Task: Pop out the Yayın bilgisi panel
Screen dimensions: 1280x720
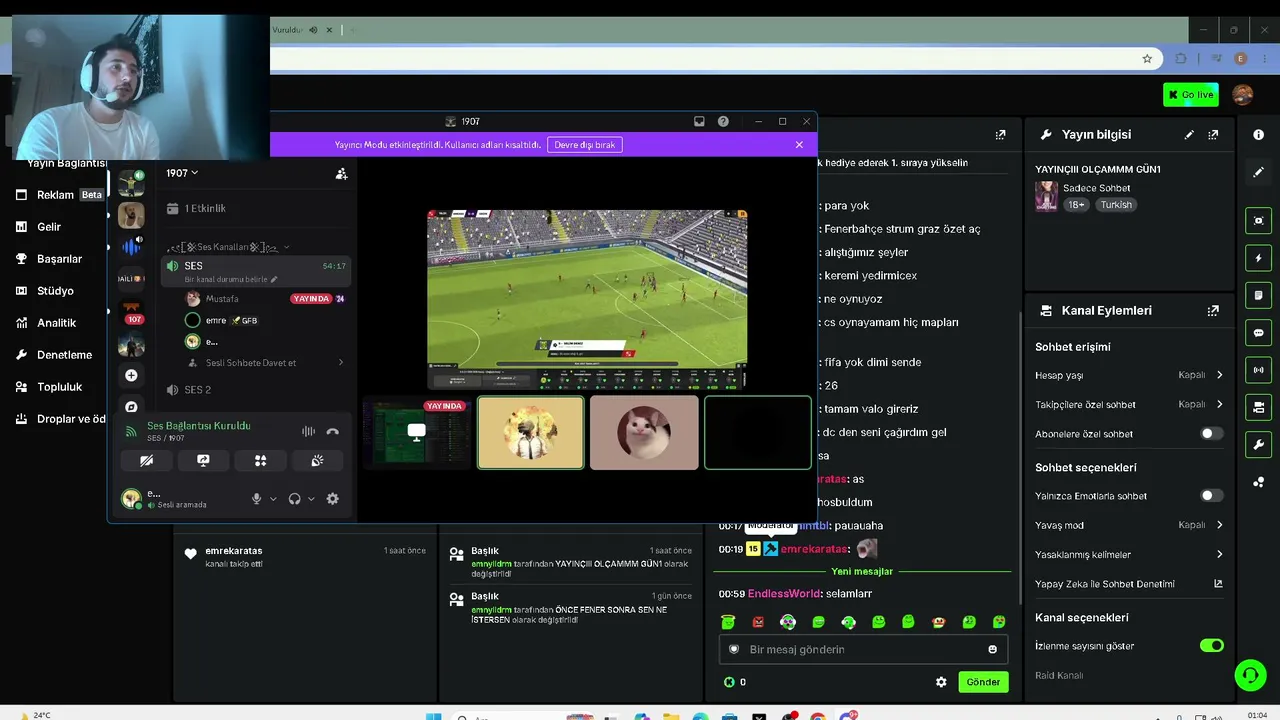Action: tap(1213, 135)
